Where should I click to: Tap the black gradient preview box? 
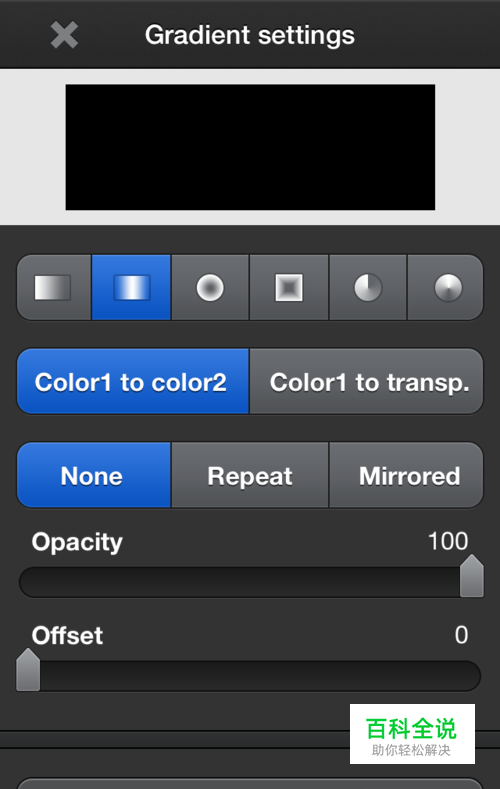(250, 147)
